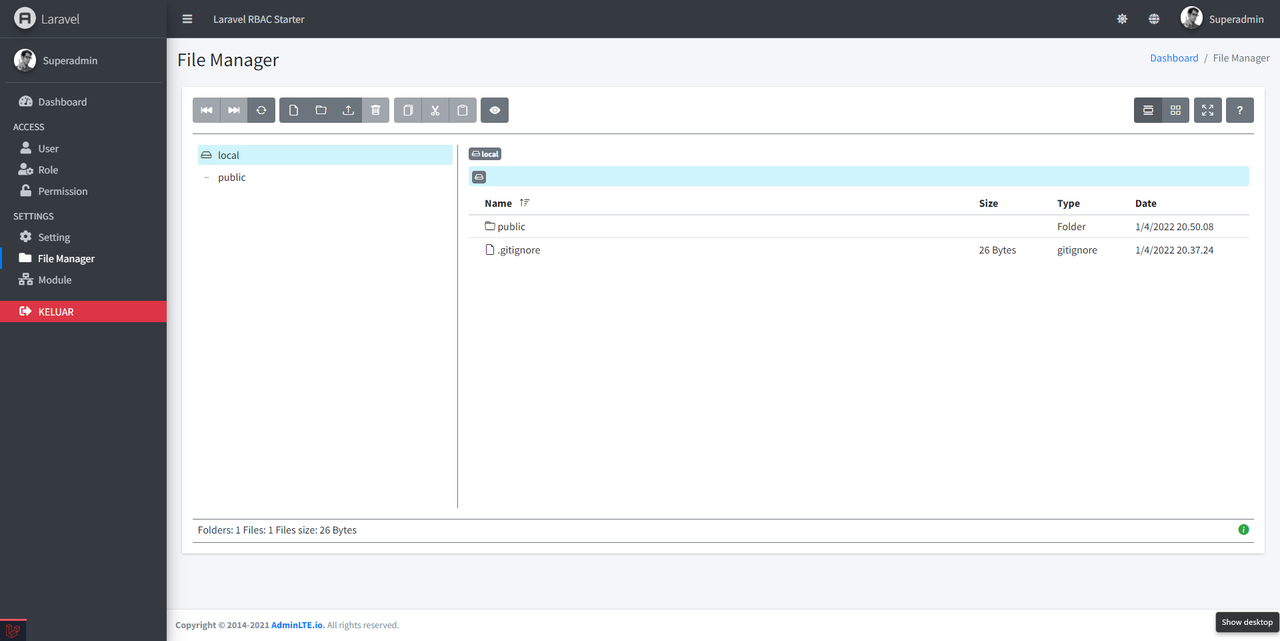Refresh the file list
This screenshot has height=641, width=1280.
point(261,110)
